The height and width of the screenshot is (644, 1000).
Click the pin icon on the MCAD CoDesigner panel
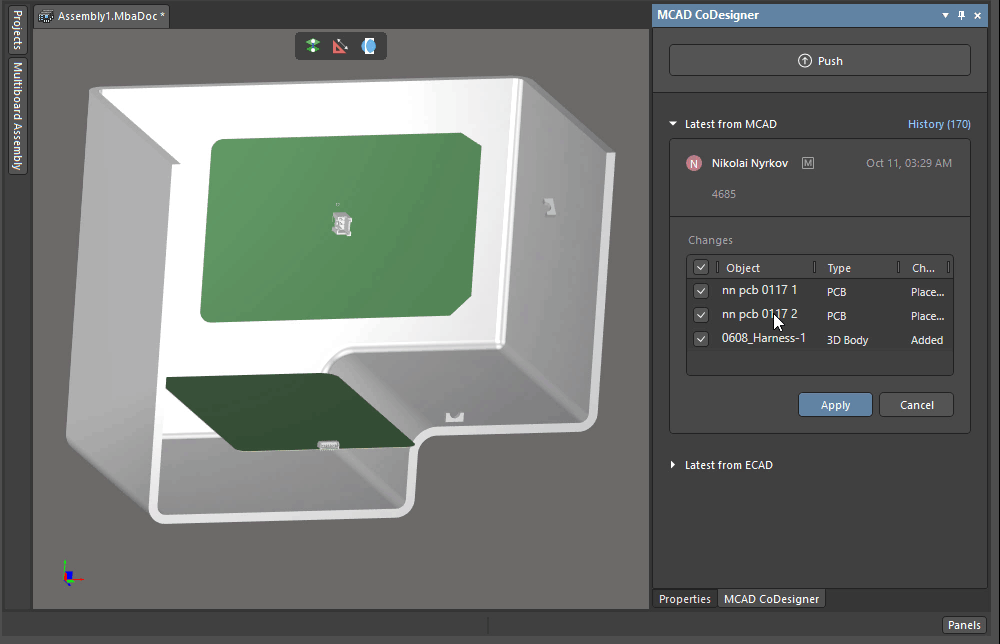click(x=961, y=15)
